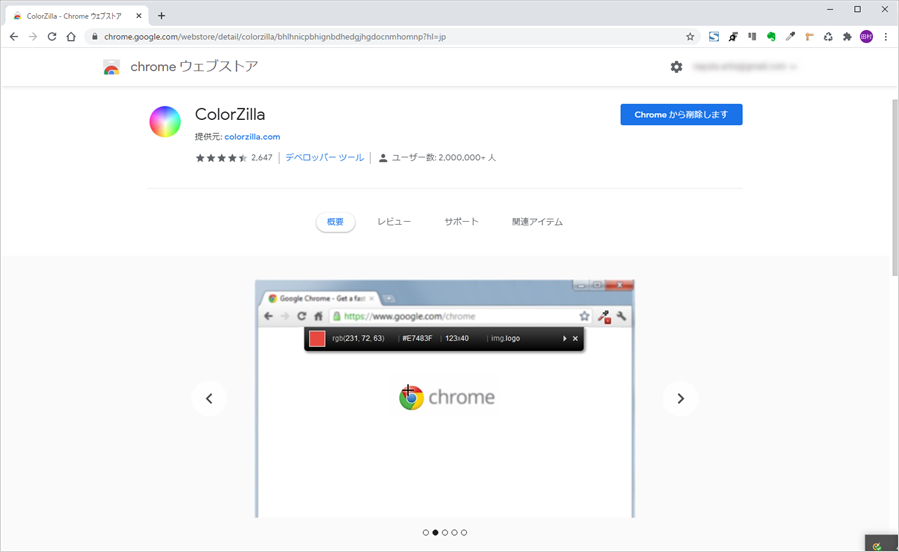Open the colorzilla.com provider link
Image resolution: width=899 pixels, height=552 pixels.
(252, 136)
